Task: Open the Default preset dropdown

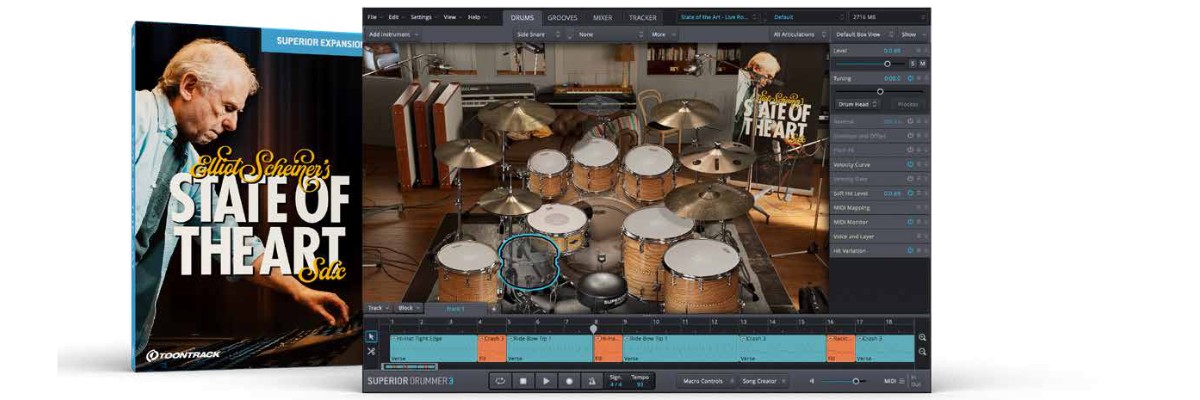Action: 807,17
